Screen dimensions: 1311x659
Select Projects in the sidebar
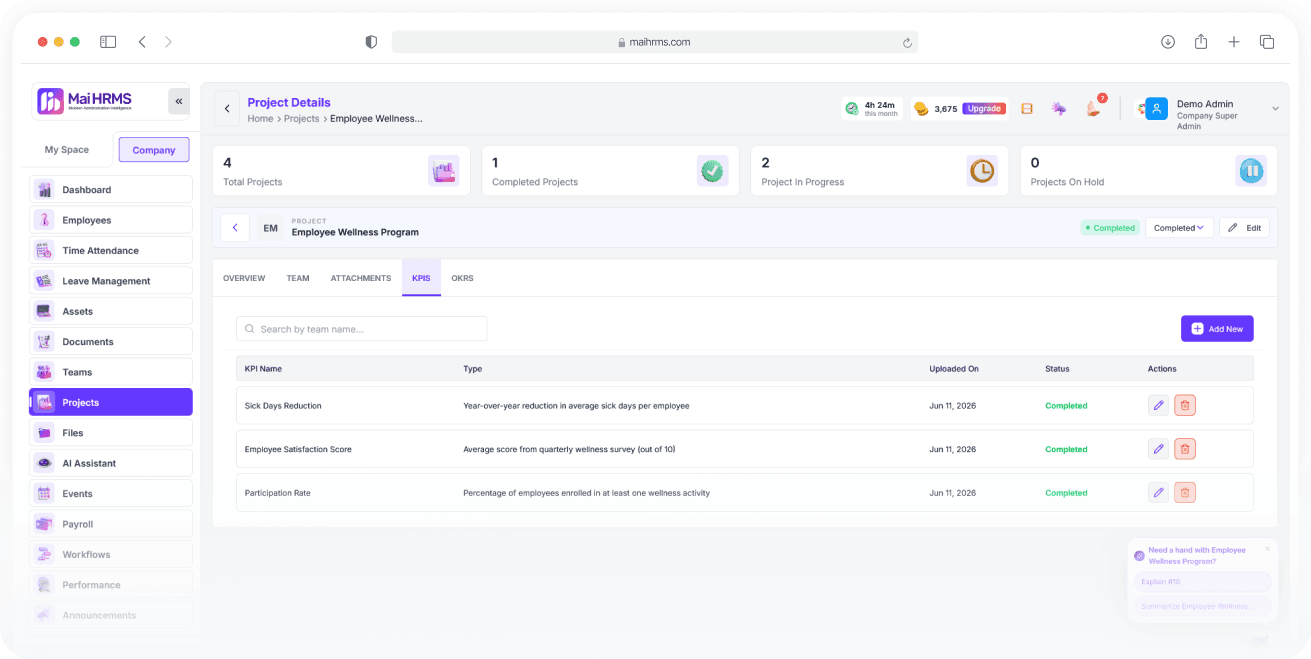click(111, 402)
